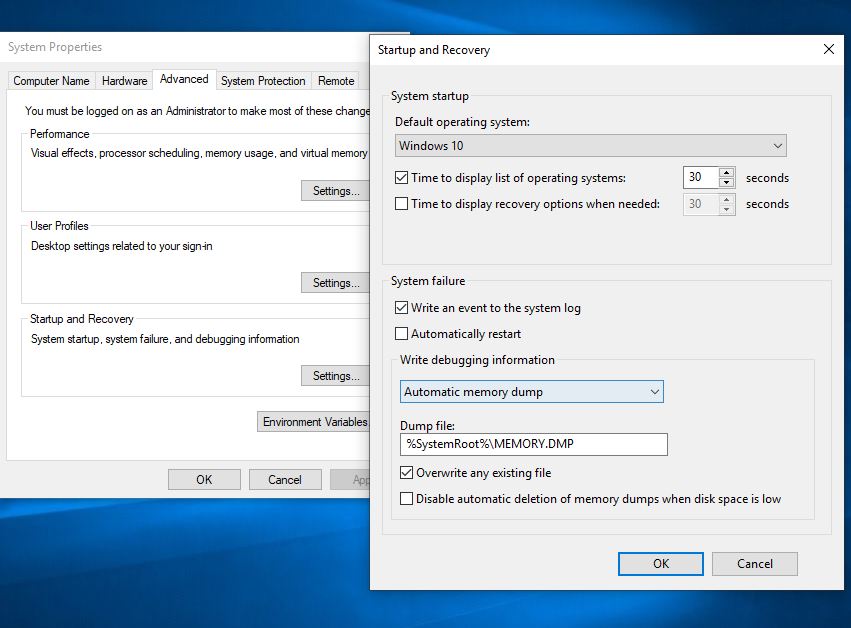Viewport: 851px width, 628px height.
Task: Uncheck 'Overwrite any existing file'
Action: [407, 473]
